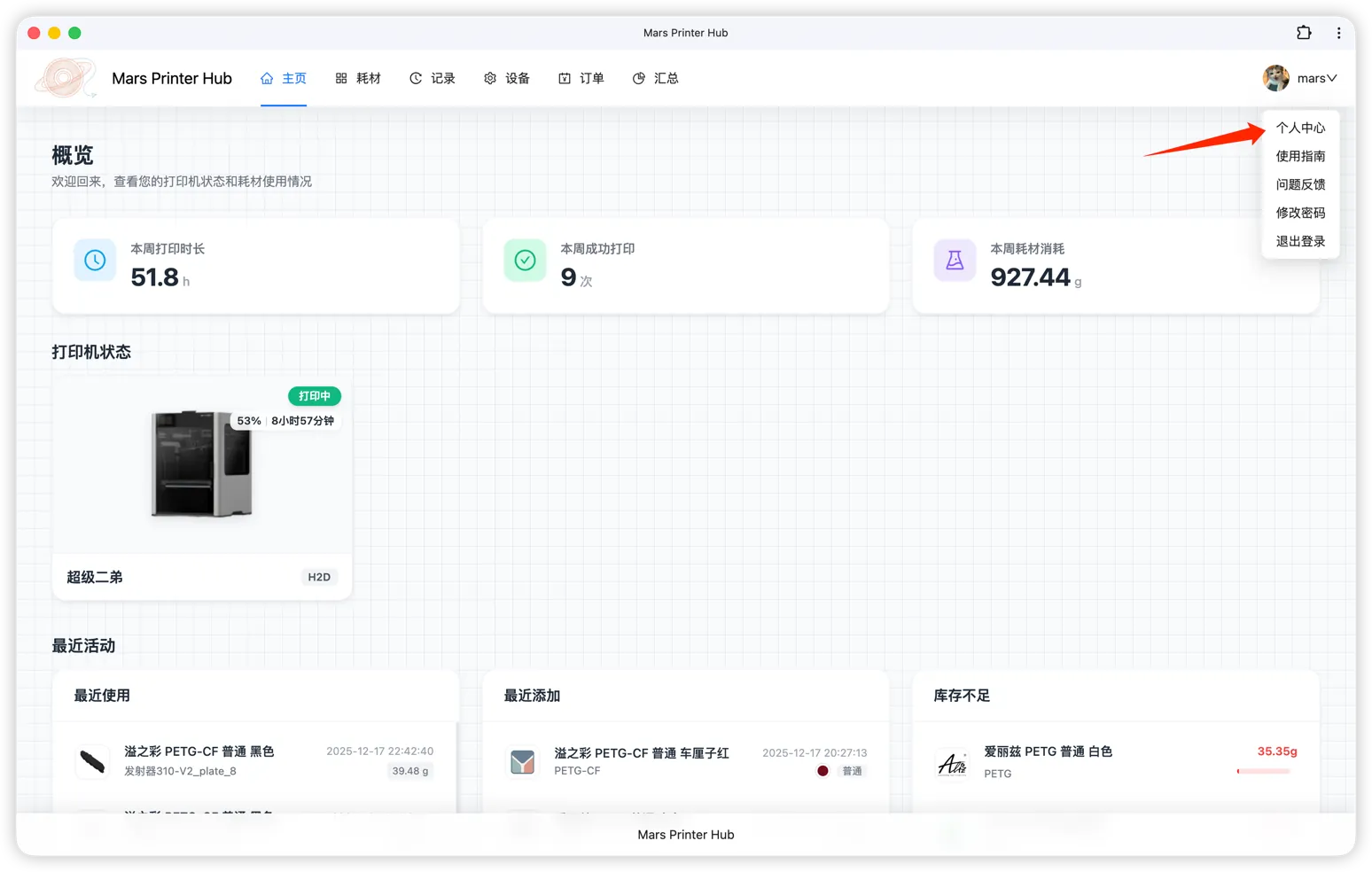Open the three-dot more options menu
The height and width of the screenshot is (872, 1372).
click(x=1338, y=33)
